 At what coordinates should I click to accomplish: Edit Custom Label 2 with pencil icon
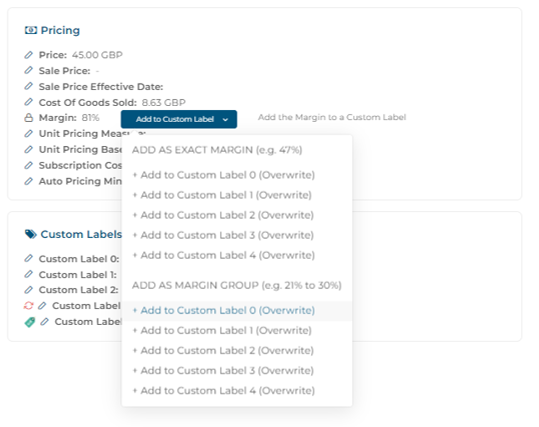(x=29, y=290)
